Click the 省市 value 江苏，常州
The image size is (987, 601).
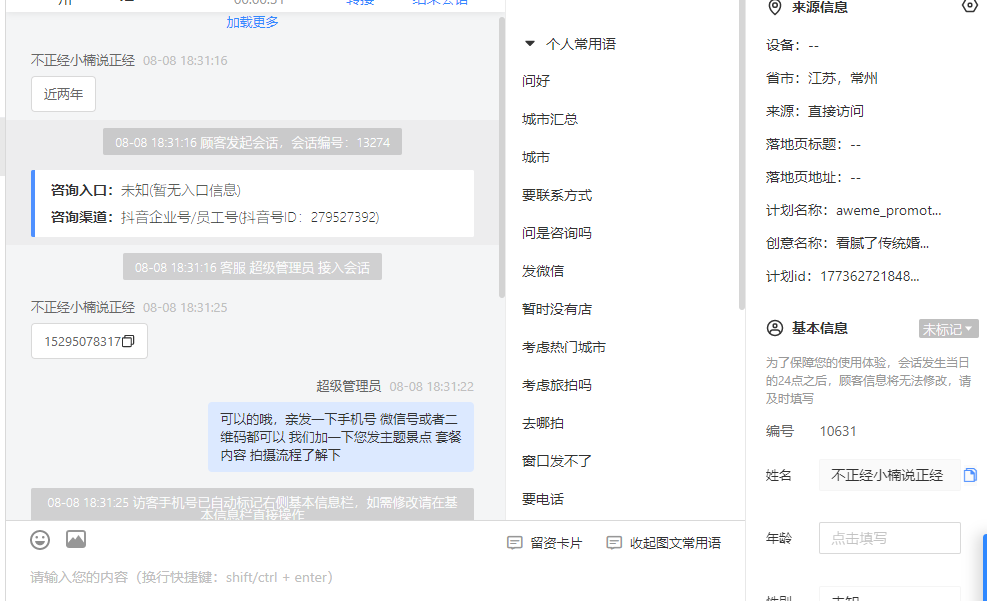point(843,79)
